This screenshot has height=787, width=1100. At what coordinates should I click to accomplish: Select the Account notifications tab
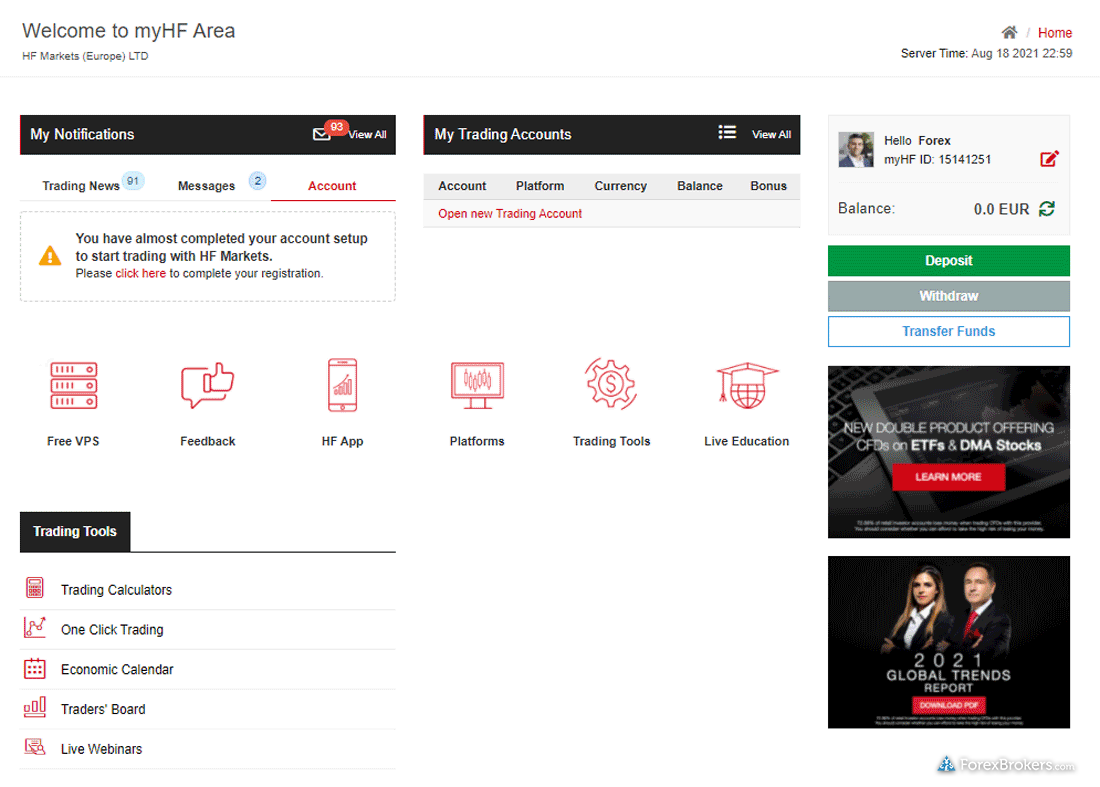(x=333, y=186)
